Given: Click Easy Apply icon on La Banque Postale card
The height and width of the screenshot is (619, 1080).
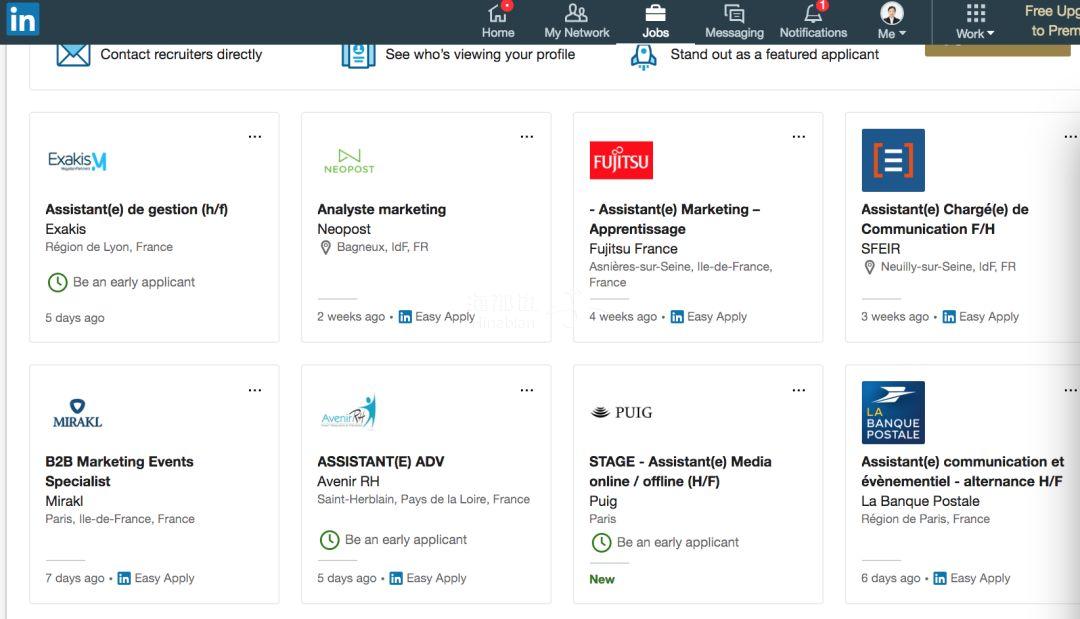Looking at the screenshot, I should pyautogui.click(x=939, y=578).
